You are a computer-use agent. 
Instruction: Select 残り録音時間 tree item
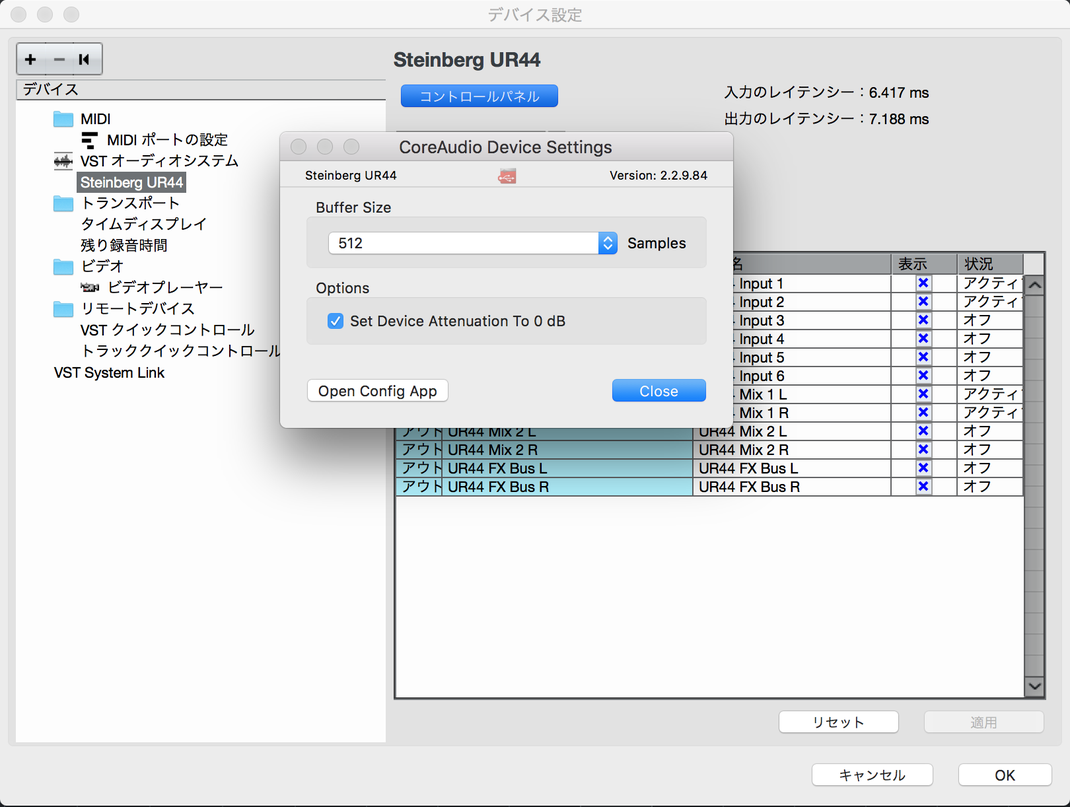124,245
